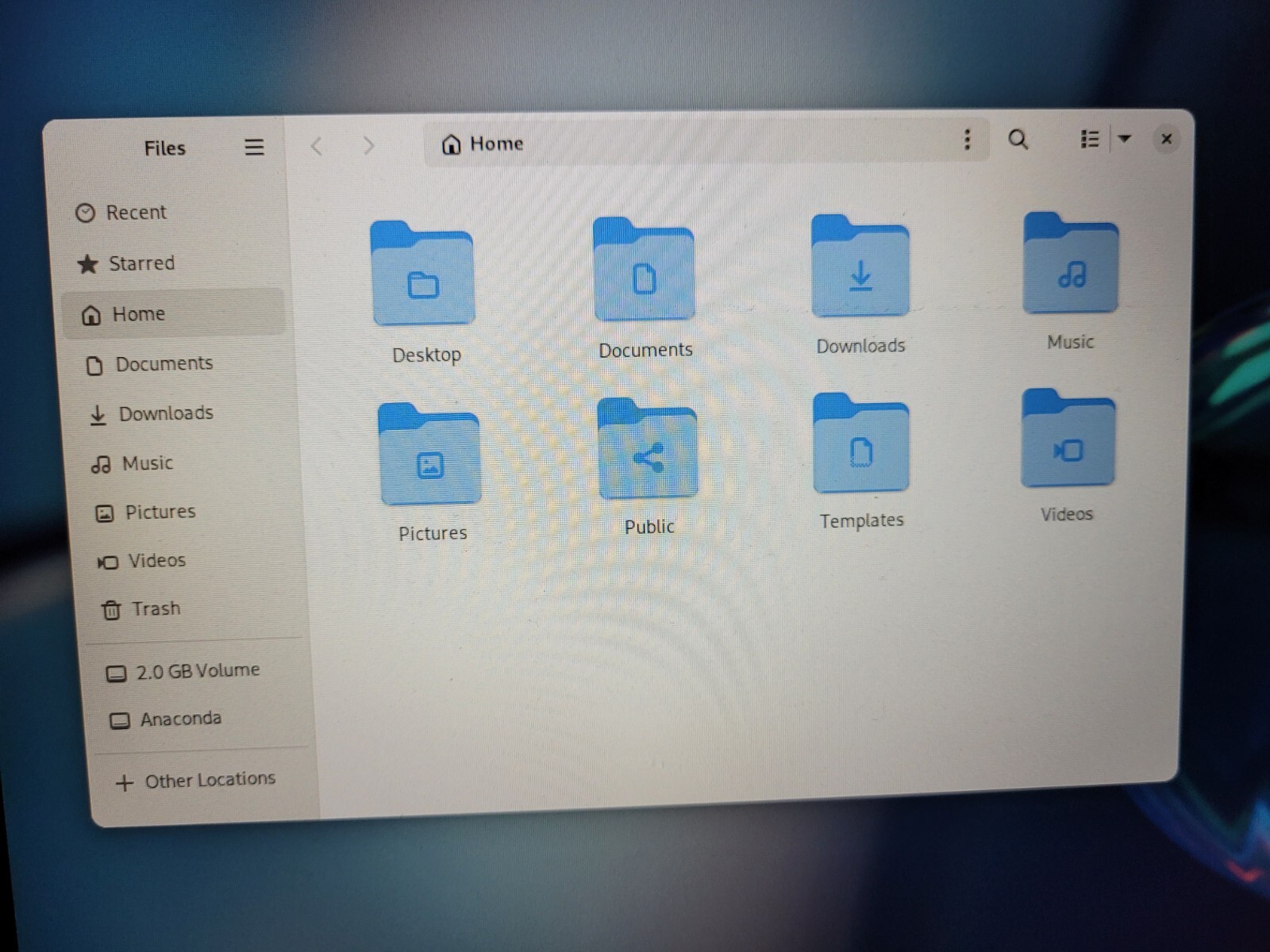Open the Documents folder in main view
Viewport: 1270px width, 952px height.
[644, 269]
